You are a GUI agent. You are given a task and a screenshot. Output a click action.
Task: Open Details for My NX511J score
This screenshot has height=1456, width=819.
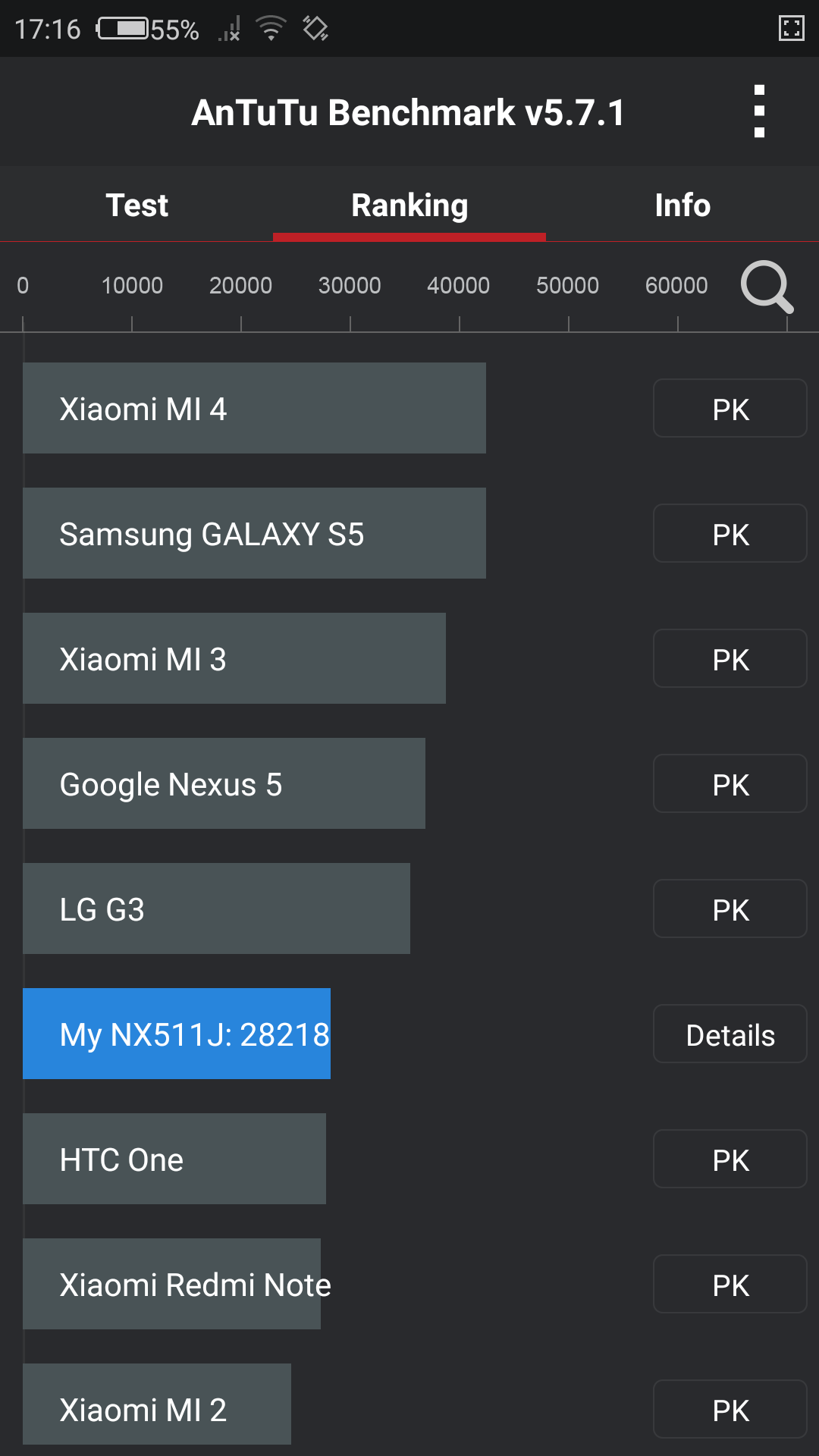(730, 1034)
